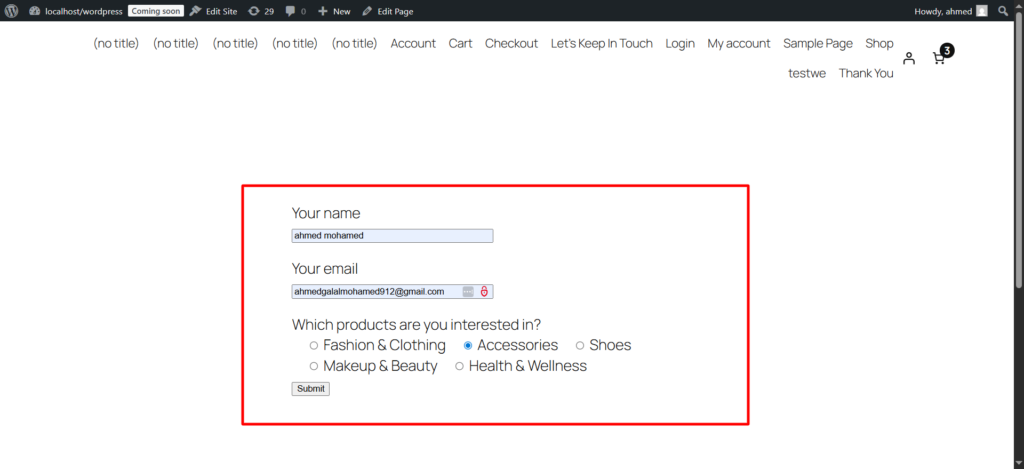Open the shopping cart icon with badge
This screenshot has height=469, width=1024.
click(x=939, y=58)
